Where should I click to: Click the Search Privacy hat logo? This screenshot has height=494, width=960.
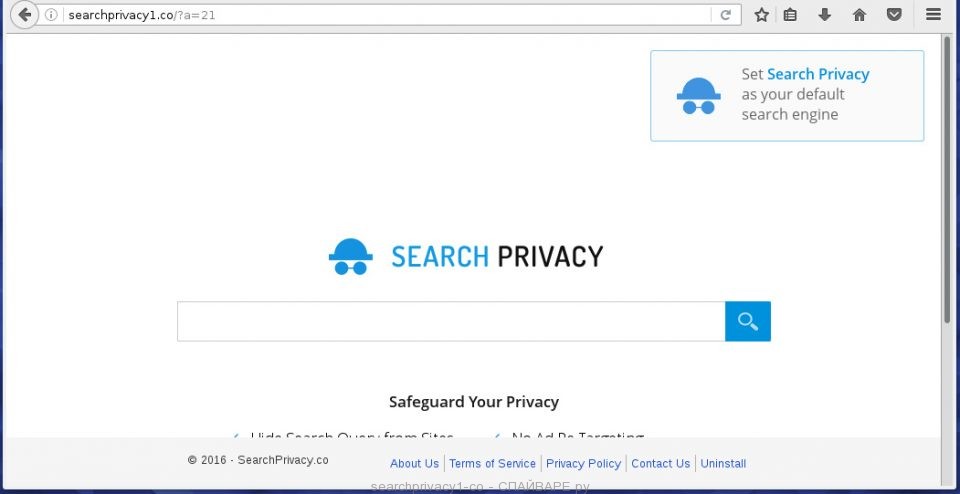pyautogui.click(x=351, y=256)
